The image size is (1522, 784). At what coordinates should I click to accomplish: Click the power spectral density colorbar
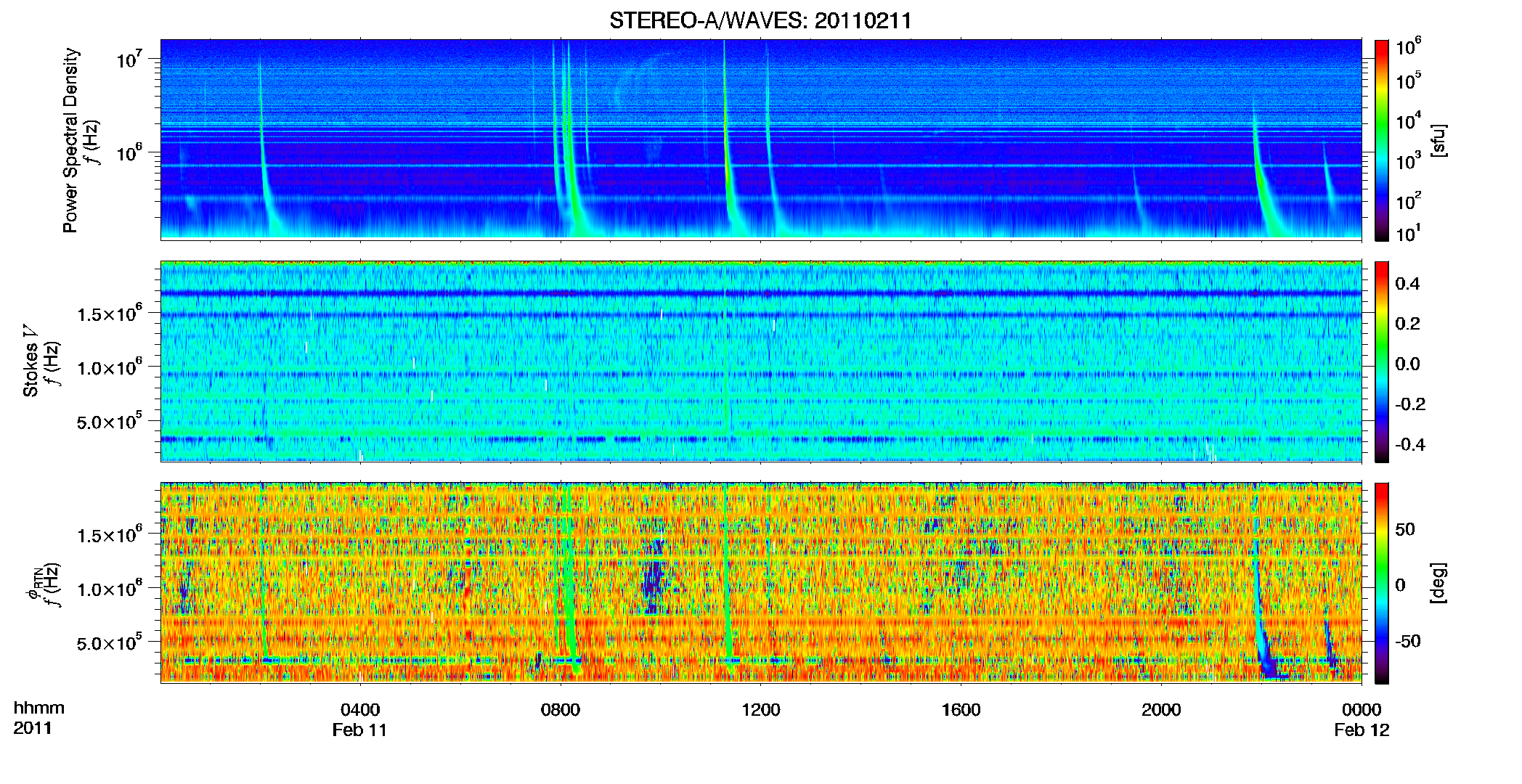click(x=1381, y=140)
